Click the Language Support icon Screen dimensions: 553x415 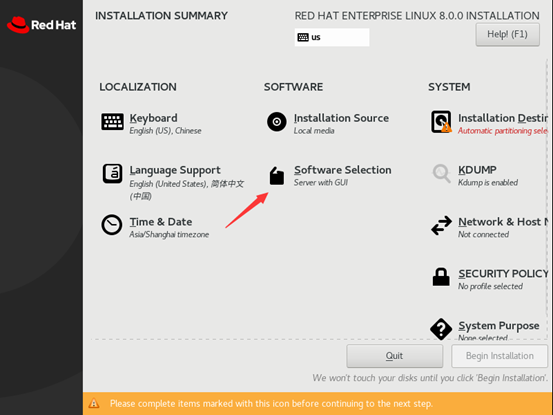coord(113,173)
